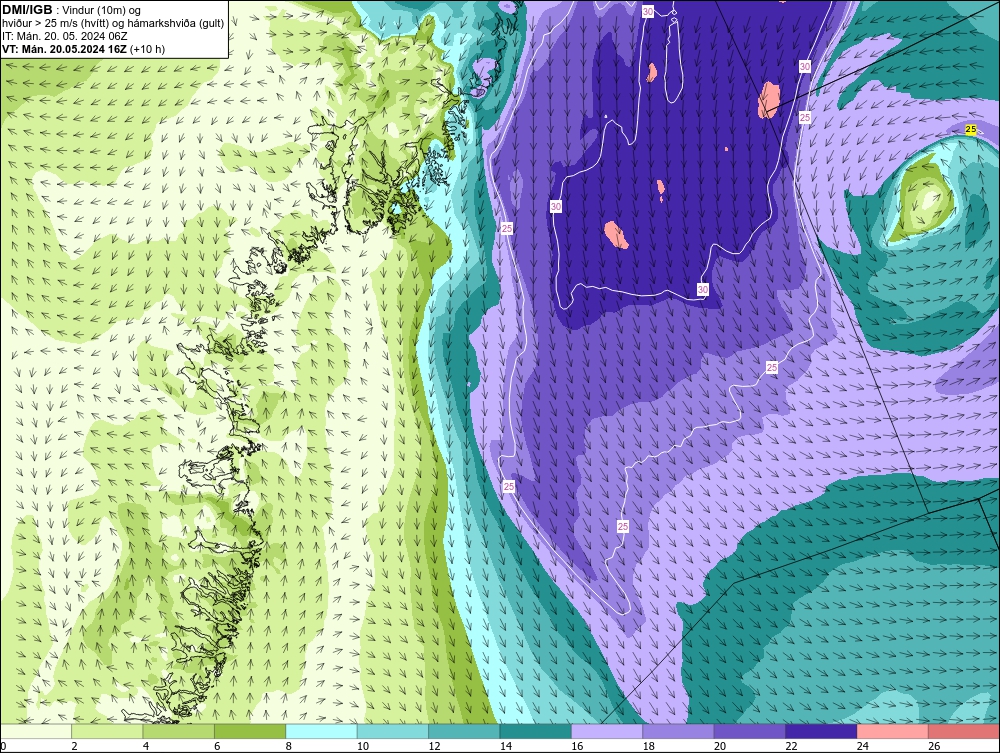This screenshot has width=1000, height=753.
Task: Select the light green 2–4 m/s legend swatch
Action: click(x=107, y=731)
